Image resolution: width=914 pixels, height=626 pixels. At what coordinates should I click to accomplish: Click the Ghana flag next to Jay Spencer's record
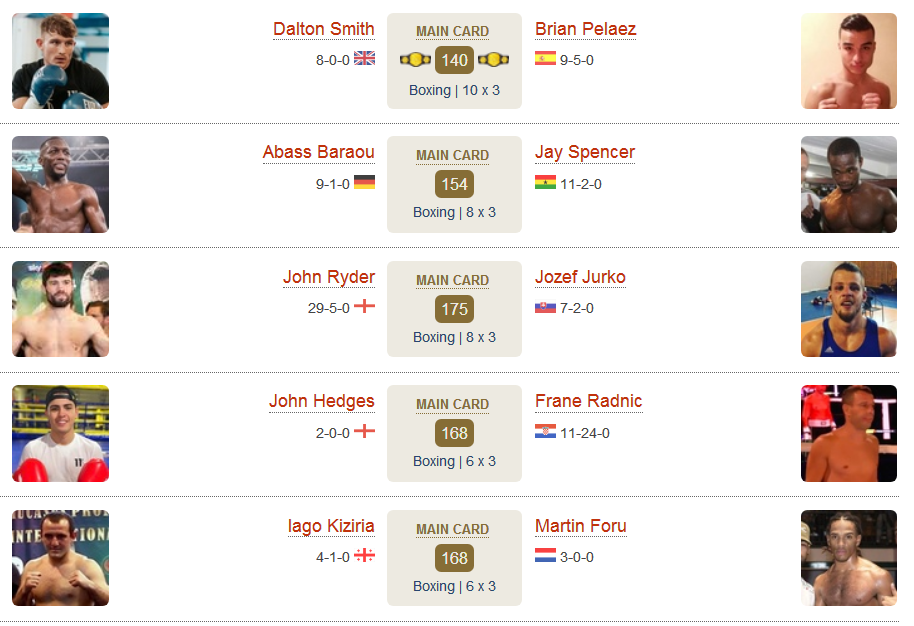(545, 182)
